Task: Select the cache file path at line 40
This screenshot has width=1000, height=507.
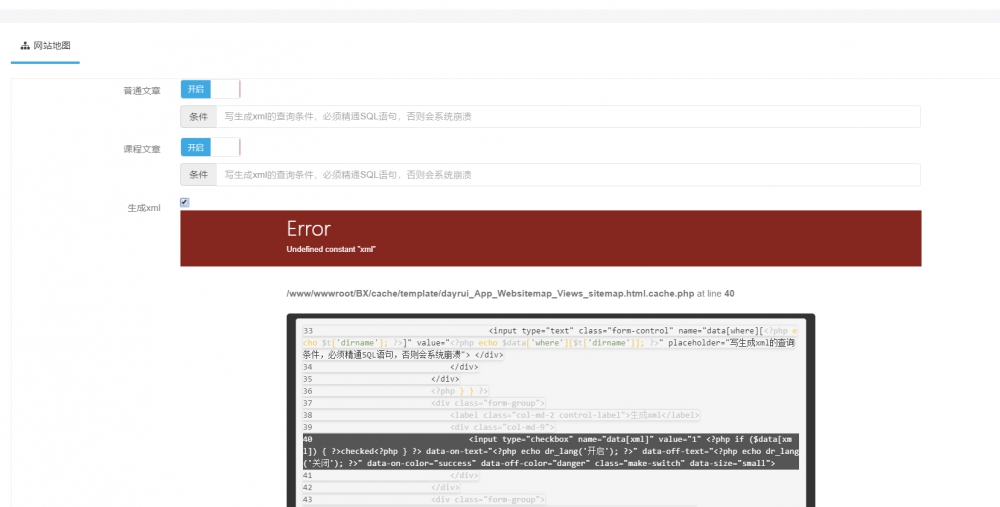Action: point(490,294)
